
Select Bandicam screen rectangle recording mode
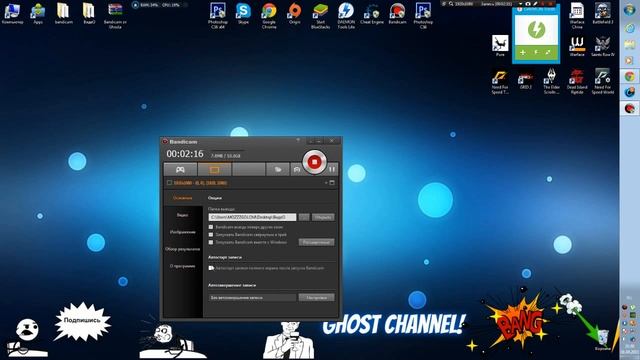[x=214, y=169]
